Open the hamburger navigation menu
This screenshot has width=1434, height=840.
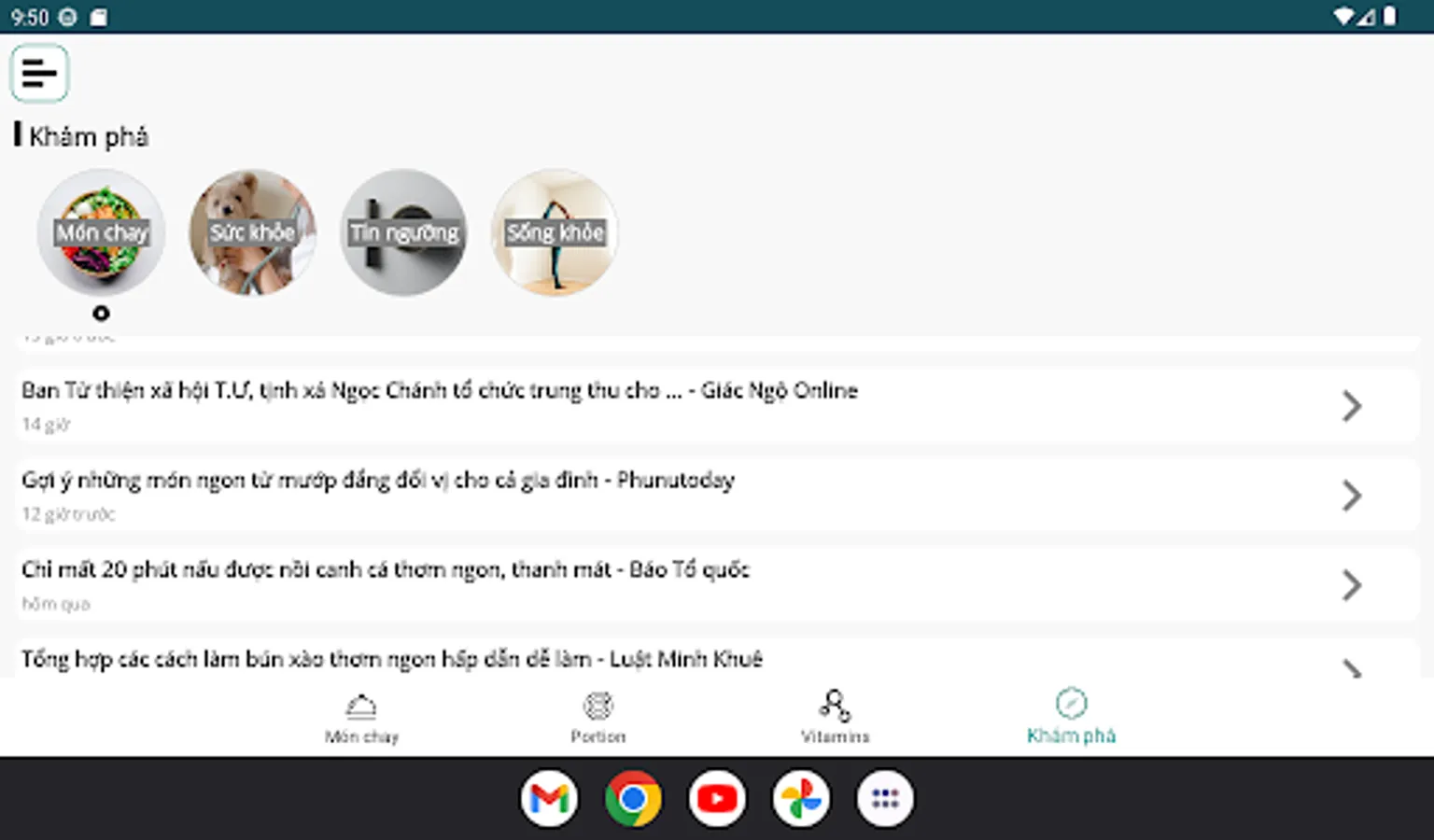pos(39,72)
